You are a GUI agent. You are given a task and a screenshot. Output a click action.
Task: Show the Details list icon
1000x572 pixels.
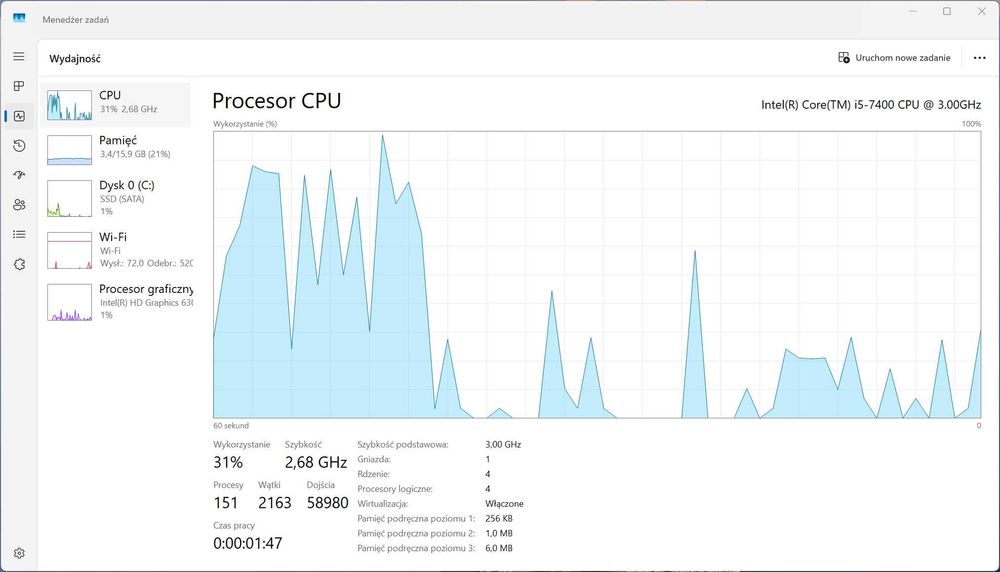19,234
